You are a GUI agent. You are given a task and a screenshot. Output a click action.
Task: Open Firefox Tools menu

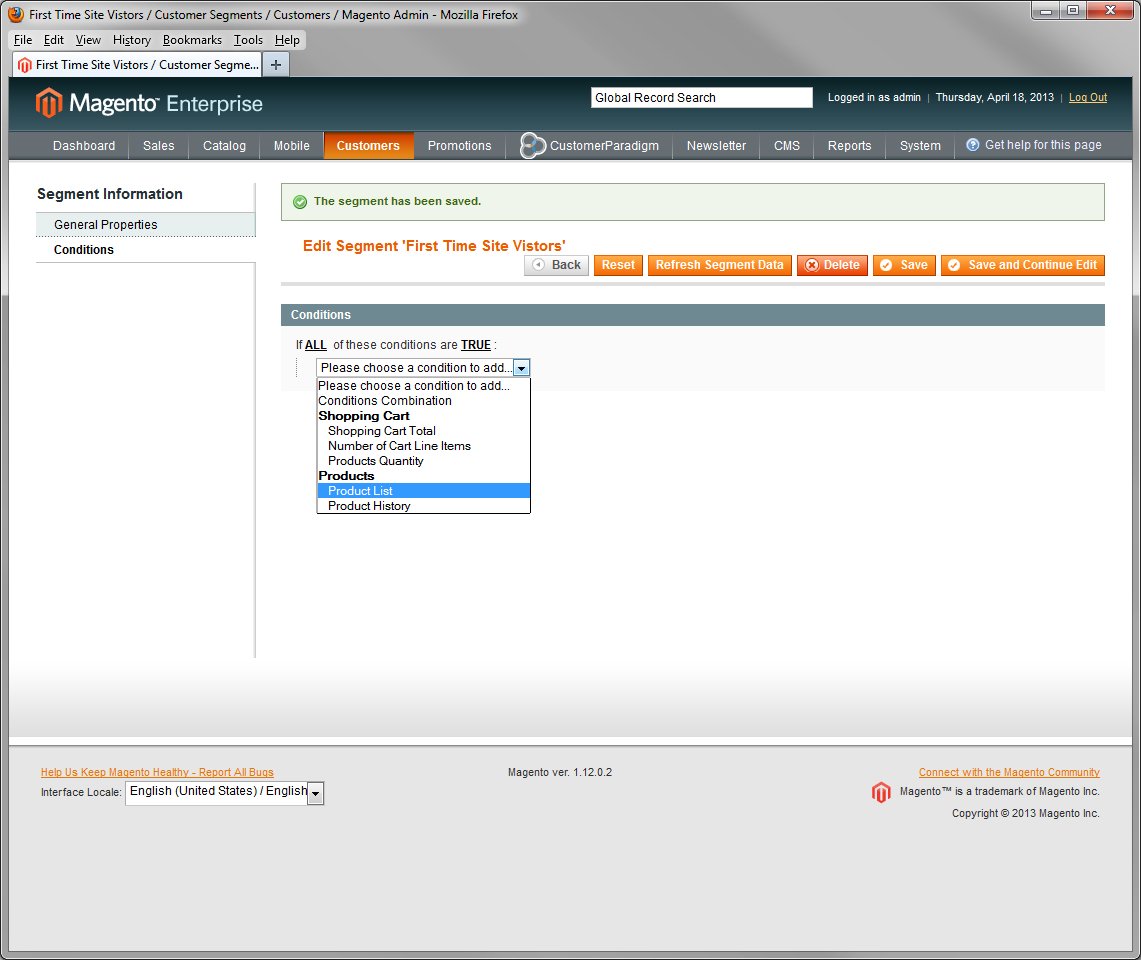247,40
